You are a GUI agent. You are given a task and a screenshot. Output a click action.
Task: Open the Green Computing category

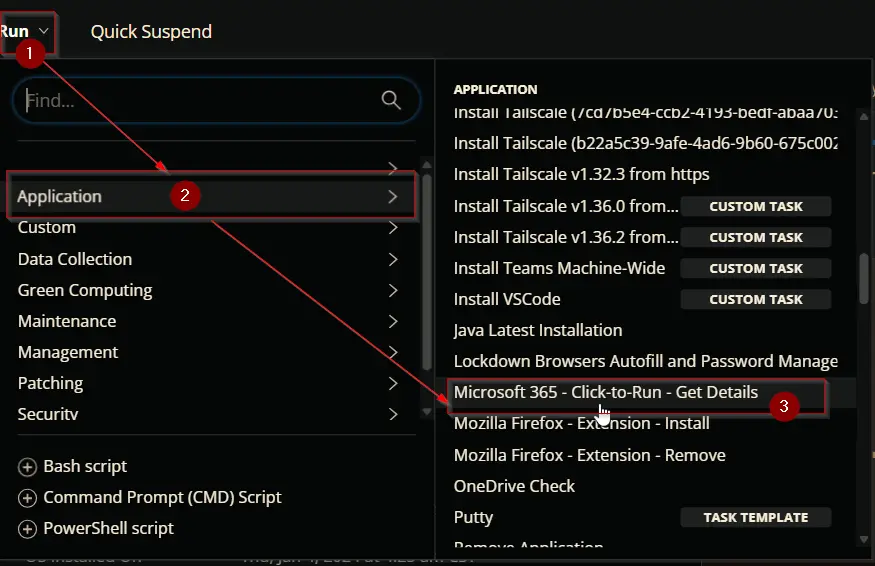(x=85, y=291)
